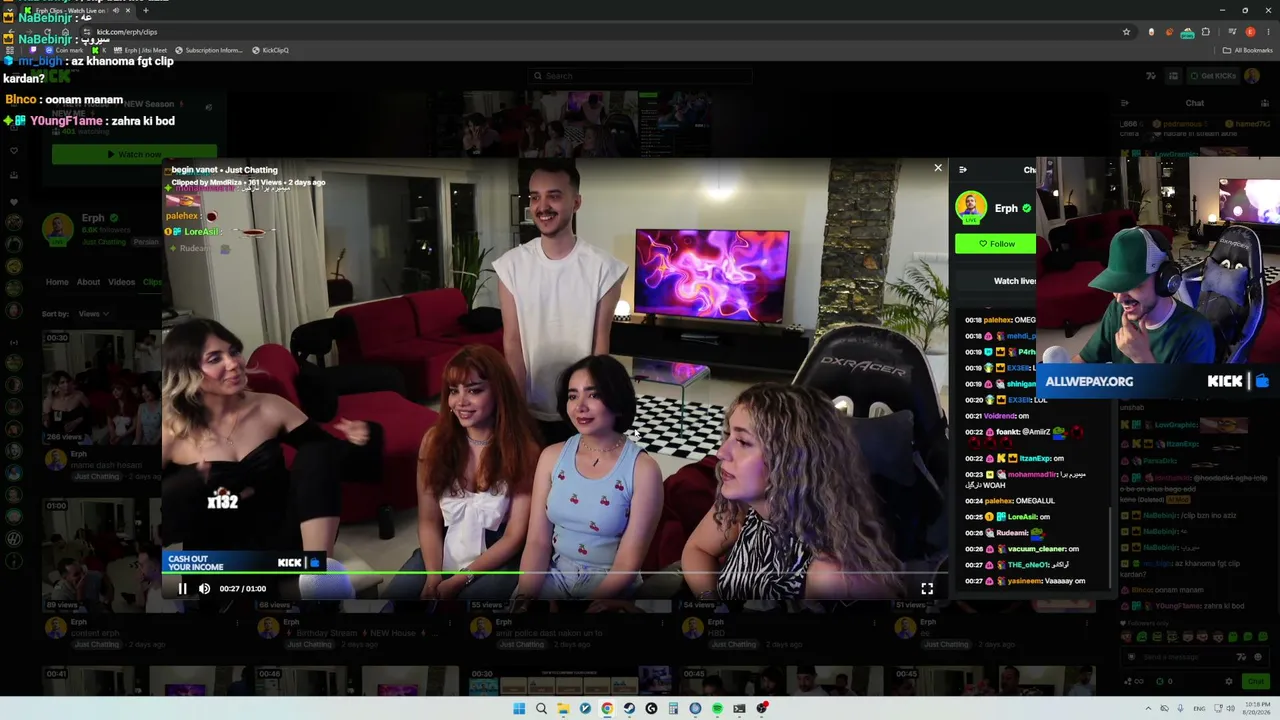Show hidden system tray icons
Screen dimensions: 1280x720
click(1148, 709)
